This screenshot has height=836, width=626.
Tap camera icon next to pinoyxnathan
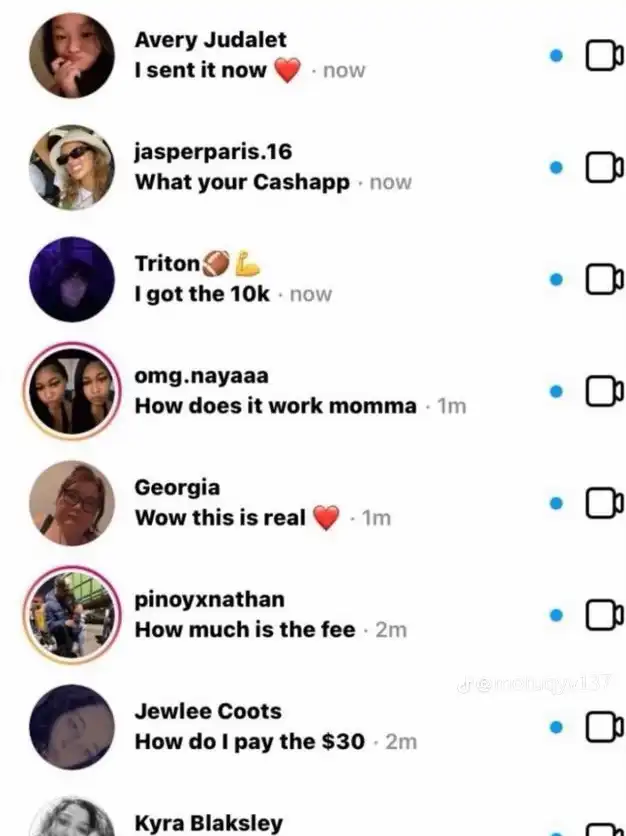(605, 615)
